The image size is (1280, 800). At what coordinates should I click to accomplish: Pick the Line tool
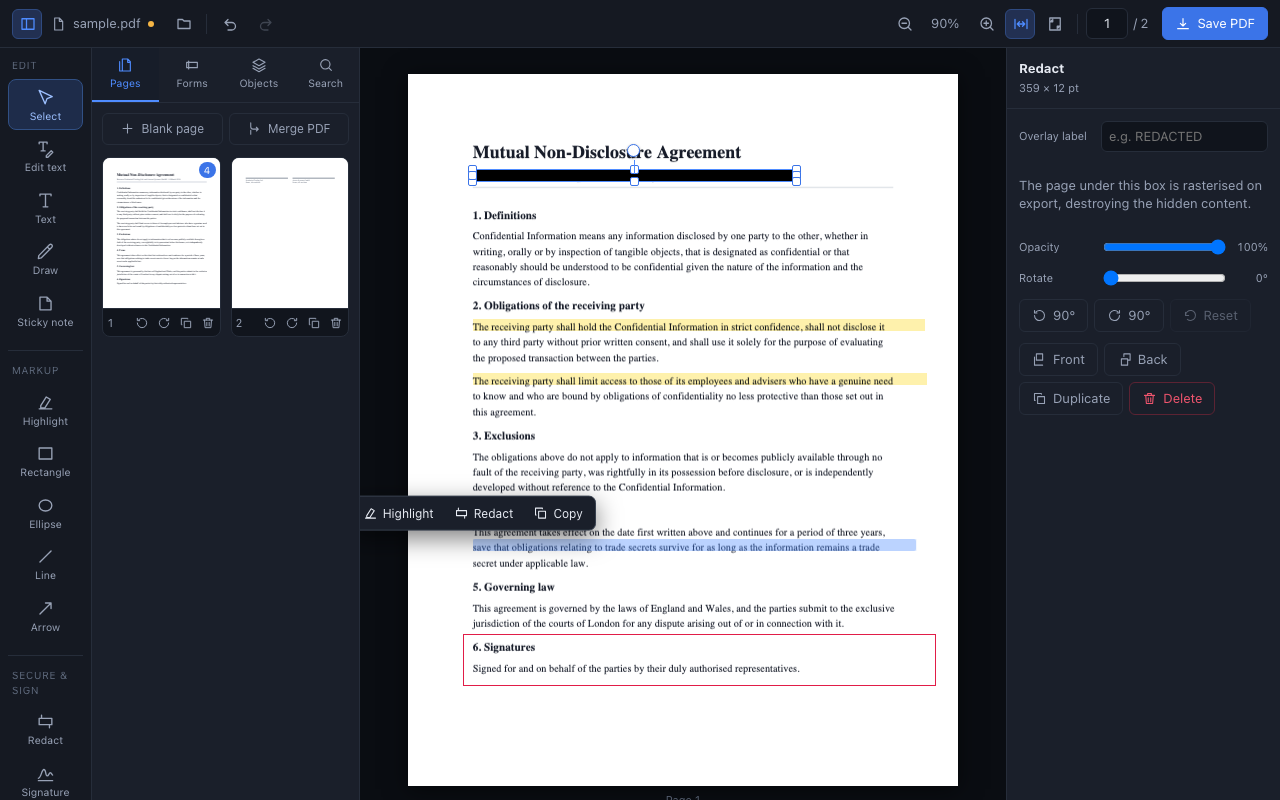click(x=45, y=564)
